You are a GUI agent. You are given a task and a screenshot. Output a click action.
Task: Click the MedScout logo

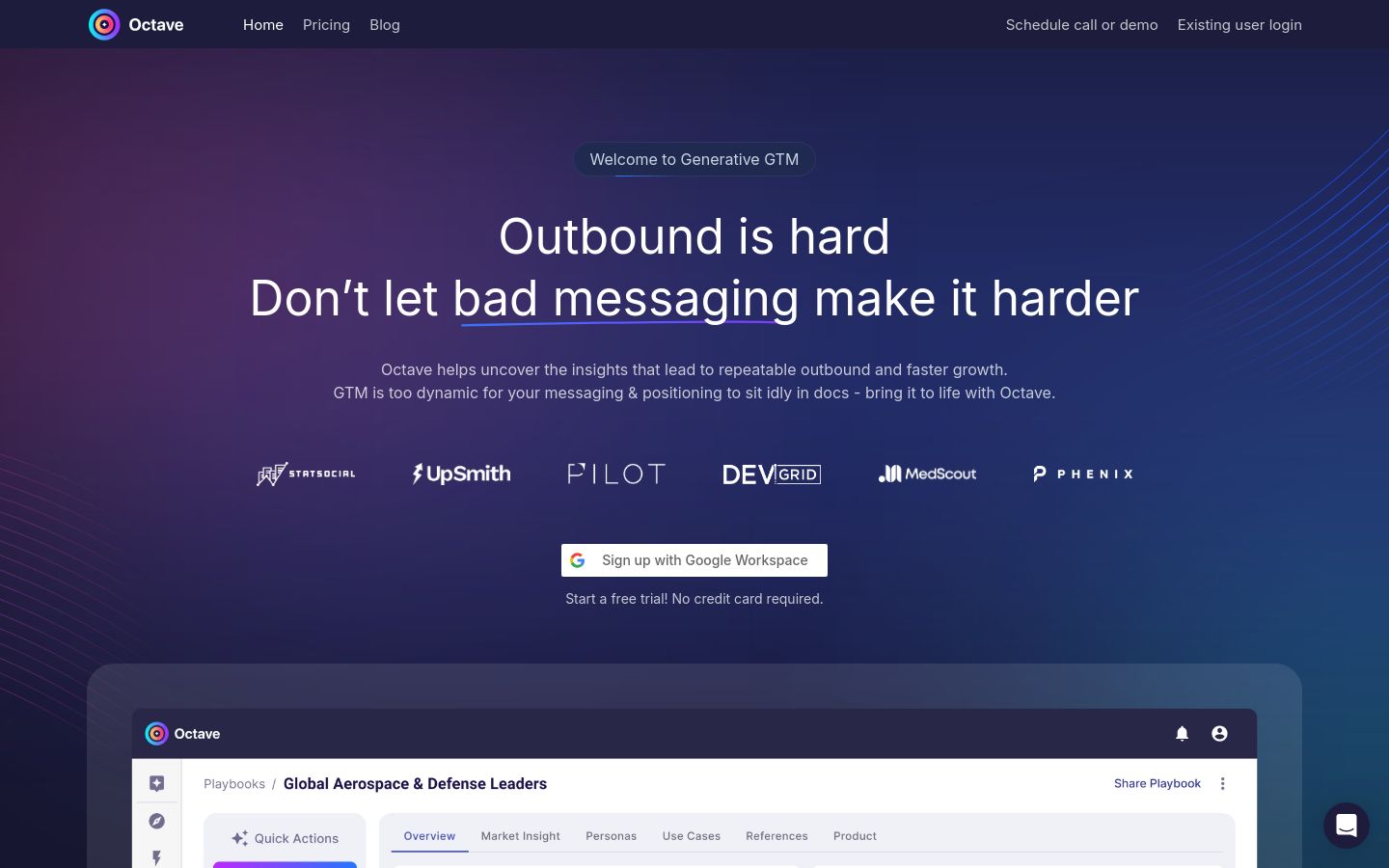927,474
